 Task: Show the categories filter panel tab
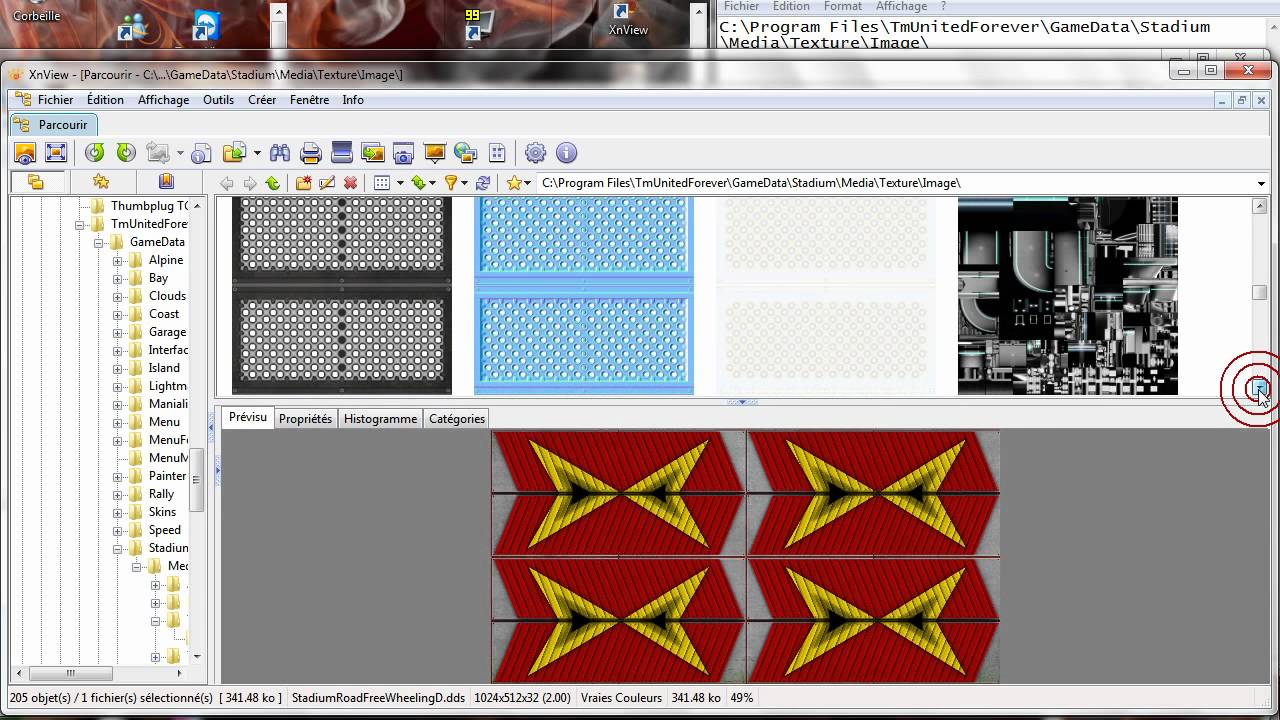point(166,182)
